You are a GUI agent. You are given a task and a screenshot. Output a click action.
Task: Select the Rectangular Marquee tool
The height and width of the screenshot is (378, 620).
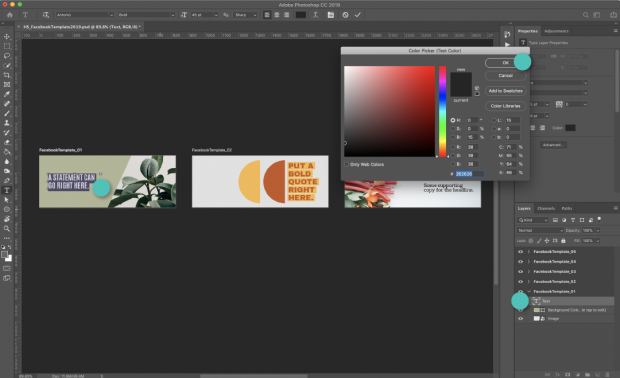click(x=7, y=46)
